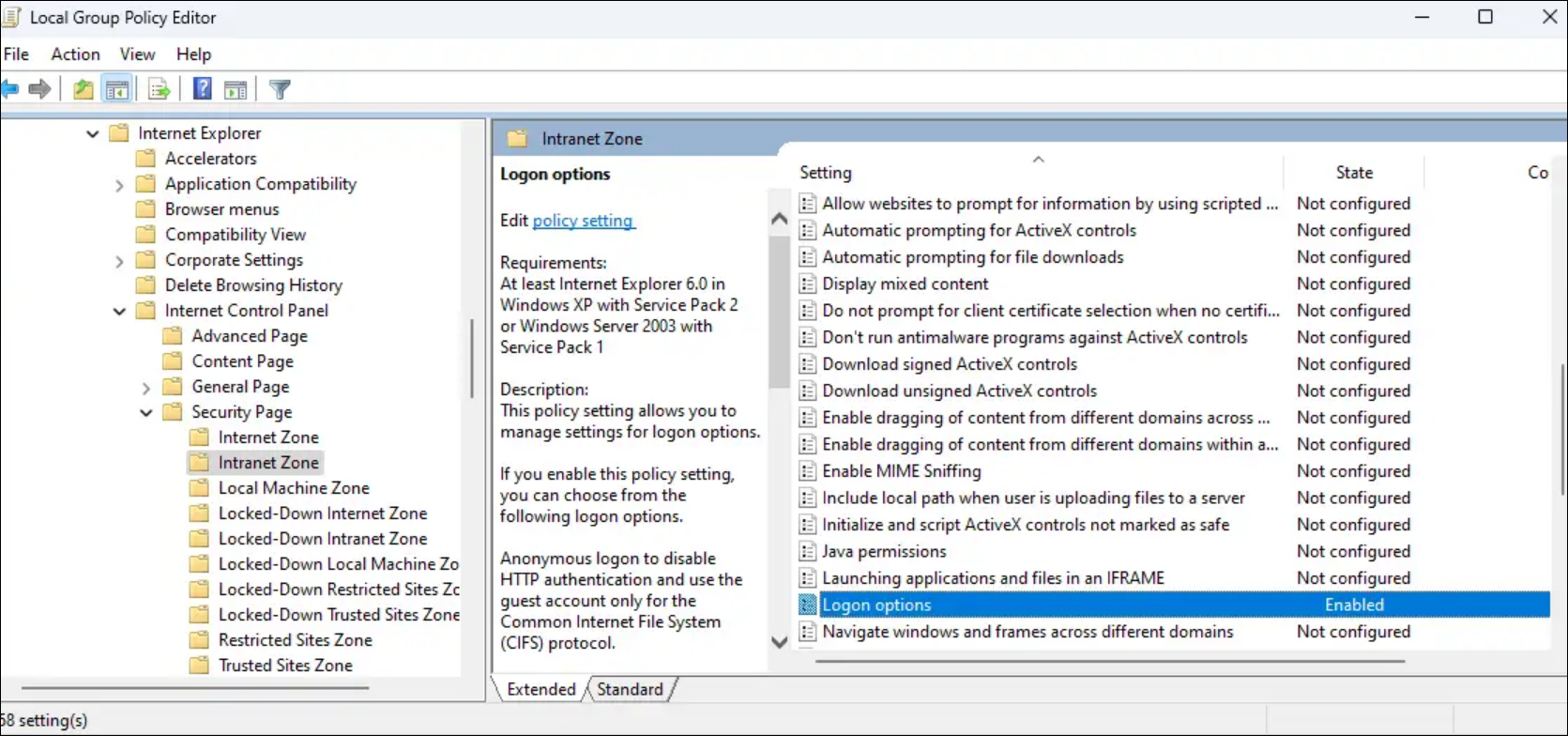Click the folder icon of Trusted Sites Zone
The height and width of the screenshot is (736, 1568).
coord(199,666)
